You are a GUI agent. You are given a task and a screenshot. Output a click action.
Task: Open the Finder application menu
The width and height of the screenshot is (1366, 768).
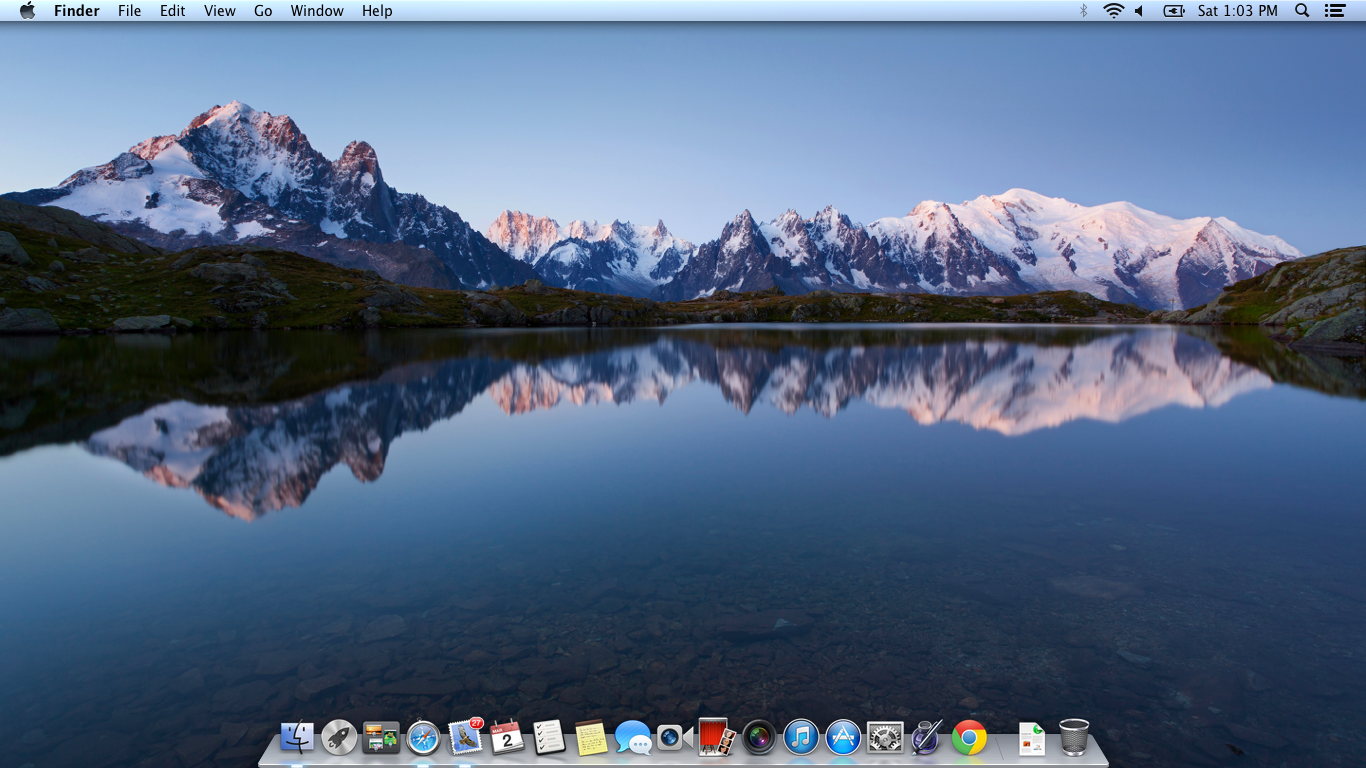pos(76,11)
